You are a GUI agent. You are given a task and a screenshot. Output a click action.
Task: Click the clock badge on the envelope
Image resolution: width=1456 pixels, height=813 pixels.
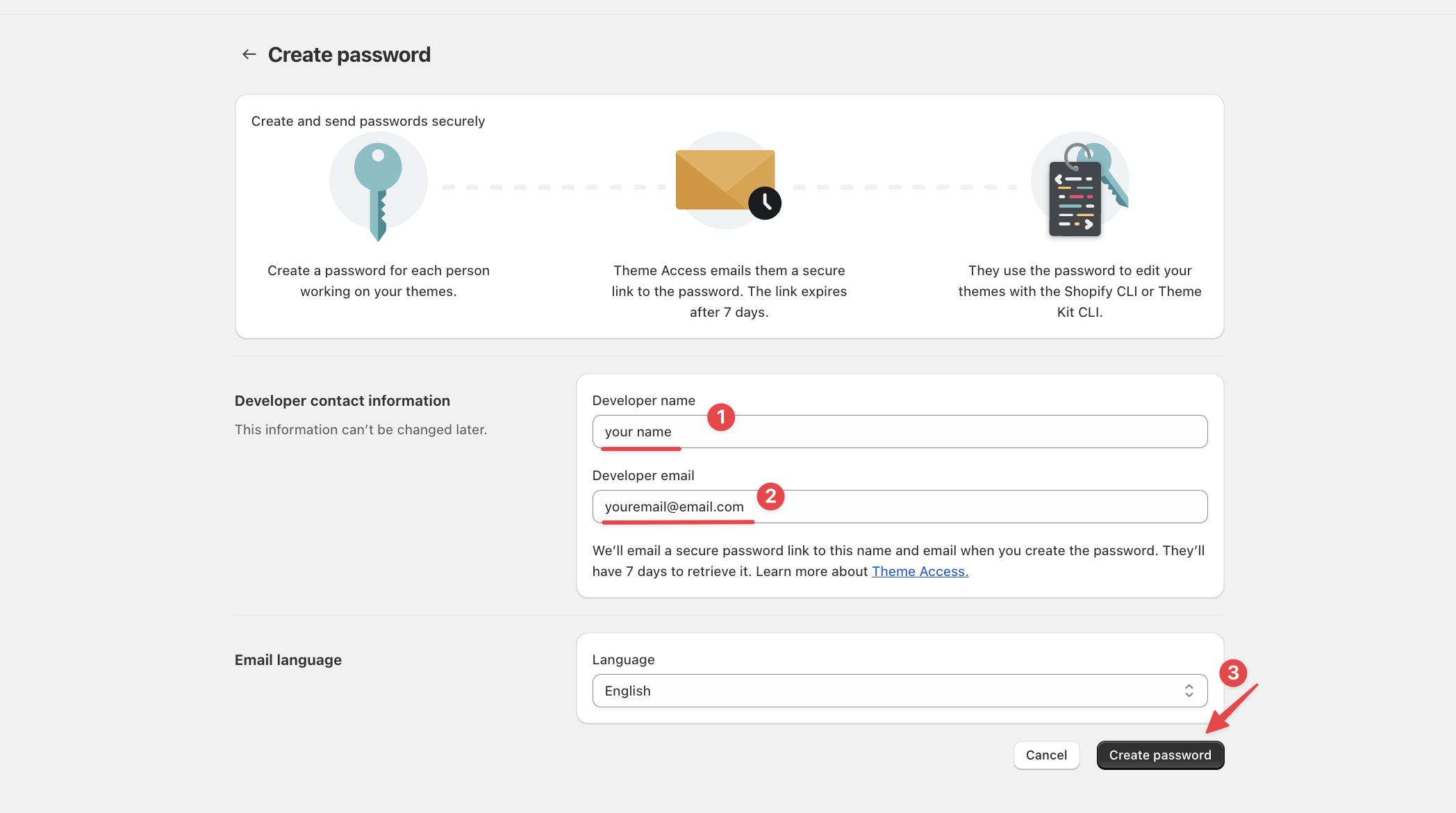pyautogui.click(x=764, y=204)
